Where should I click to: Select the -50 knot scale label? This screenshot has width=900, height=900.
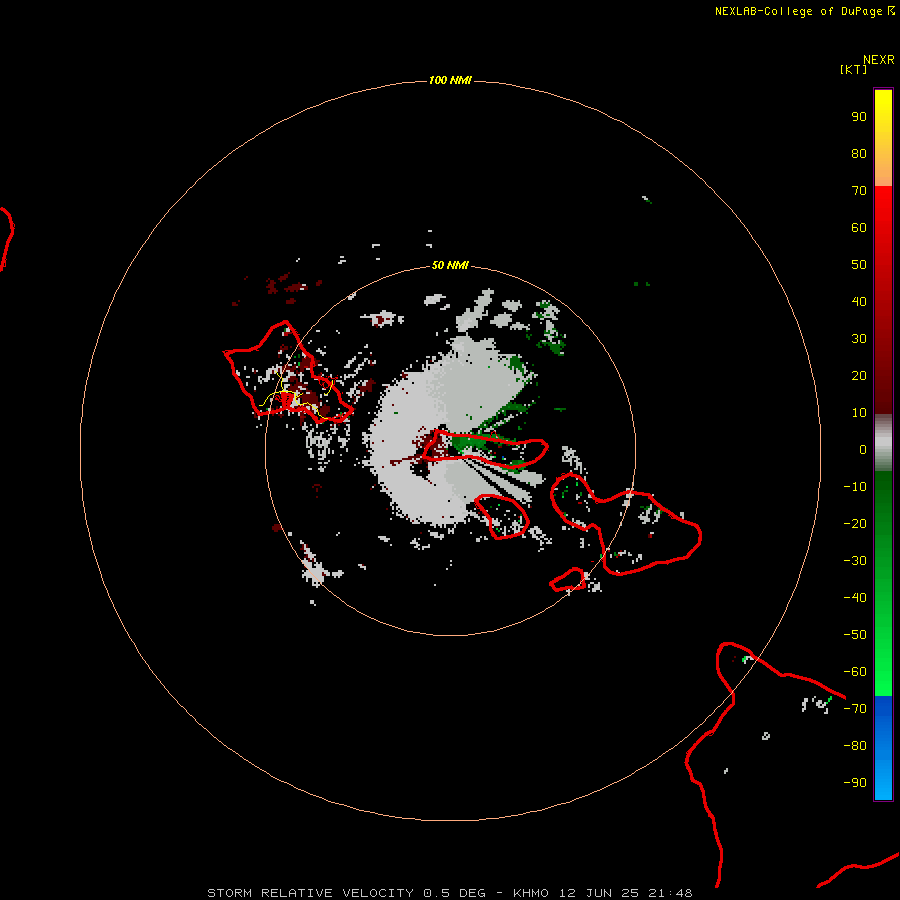[855, 635]
